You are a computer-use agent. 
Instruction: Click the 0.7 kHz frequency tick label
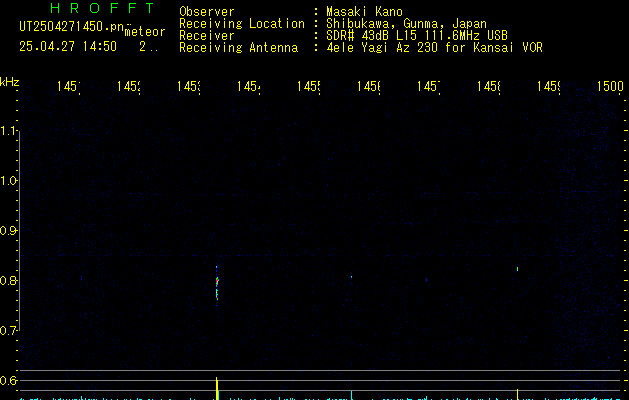tap(9, 331)
